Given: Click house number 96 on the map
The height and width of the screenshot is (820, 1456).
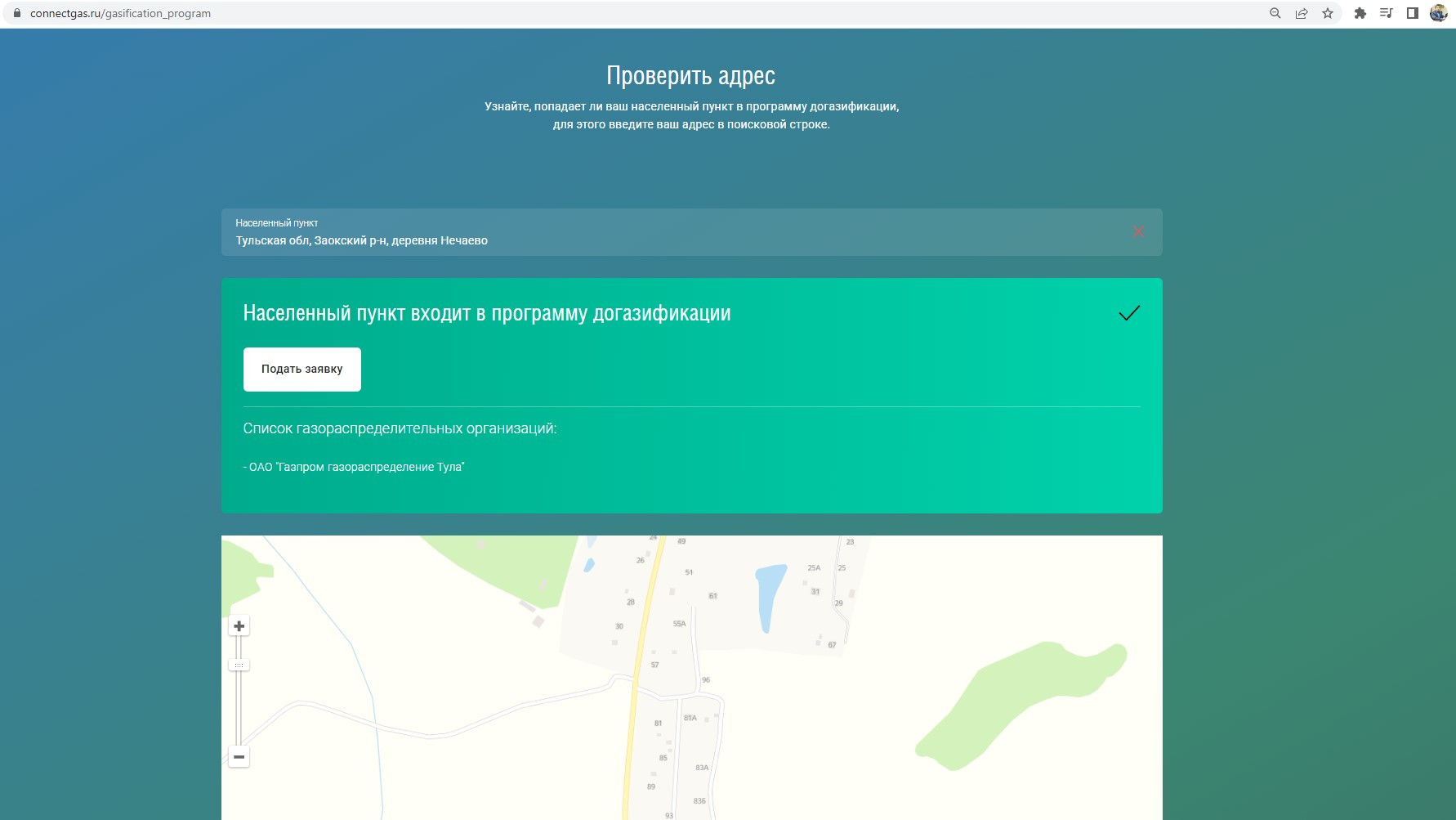Looking at the screenshot, I should pyautogui.click(x=706, y=679).
